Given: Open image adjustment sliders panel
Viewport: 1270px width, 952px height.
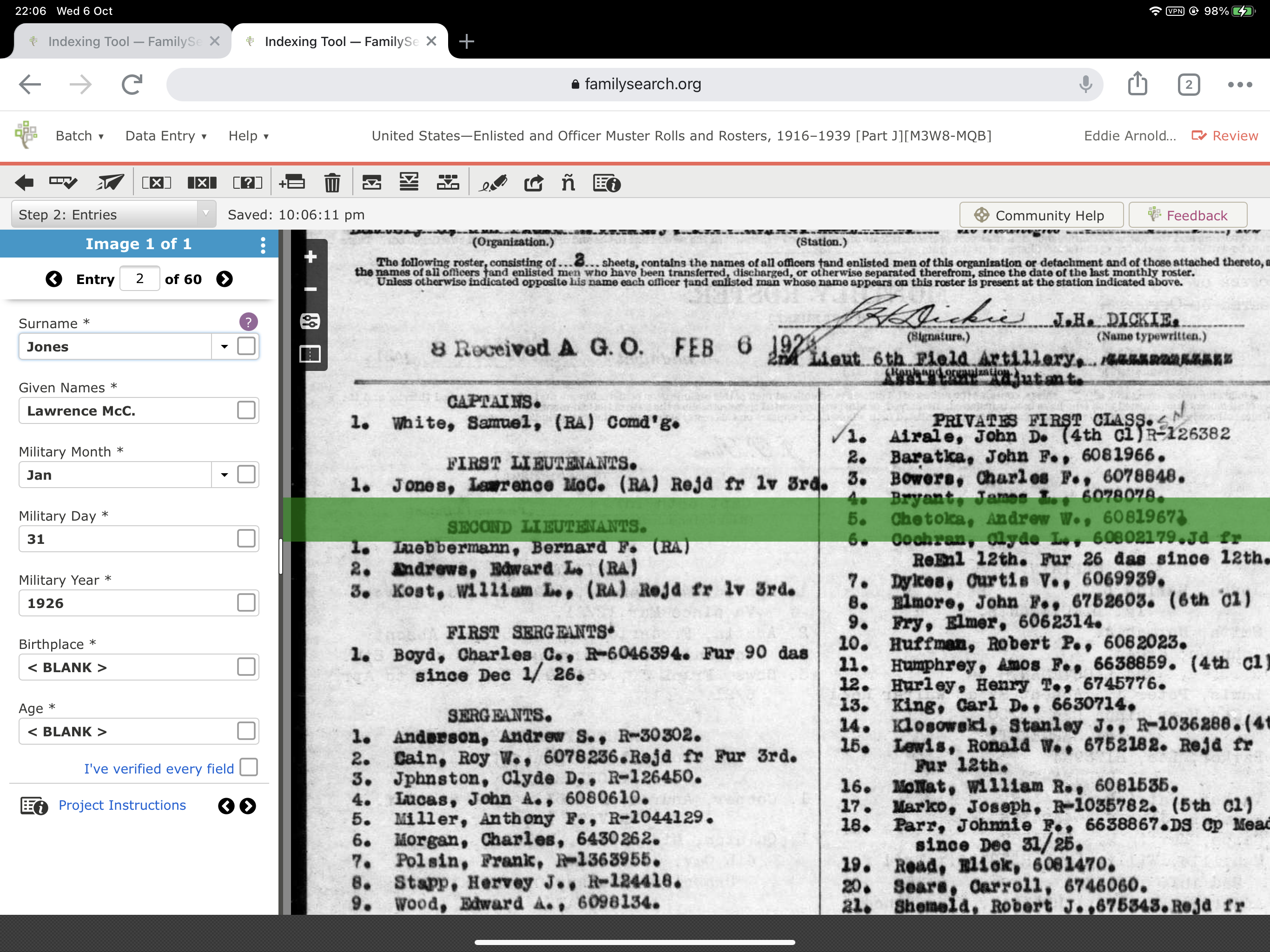Looking at the screenshot, I should (x=310, y=322).
